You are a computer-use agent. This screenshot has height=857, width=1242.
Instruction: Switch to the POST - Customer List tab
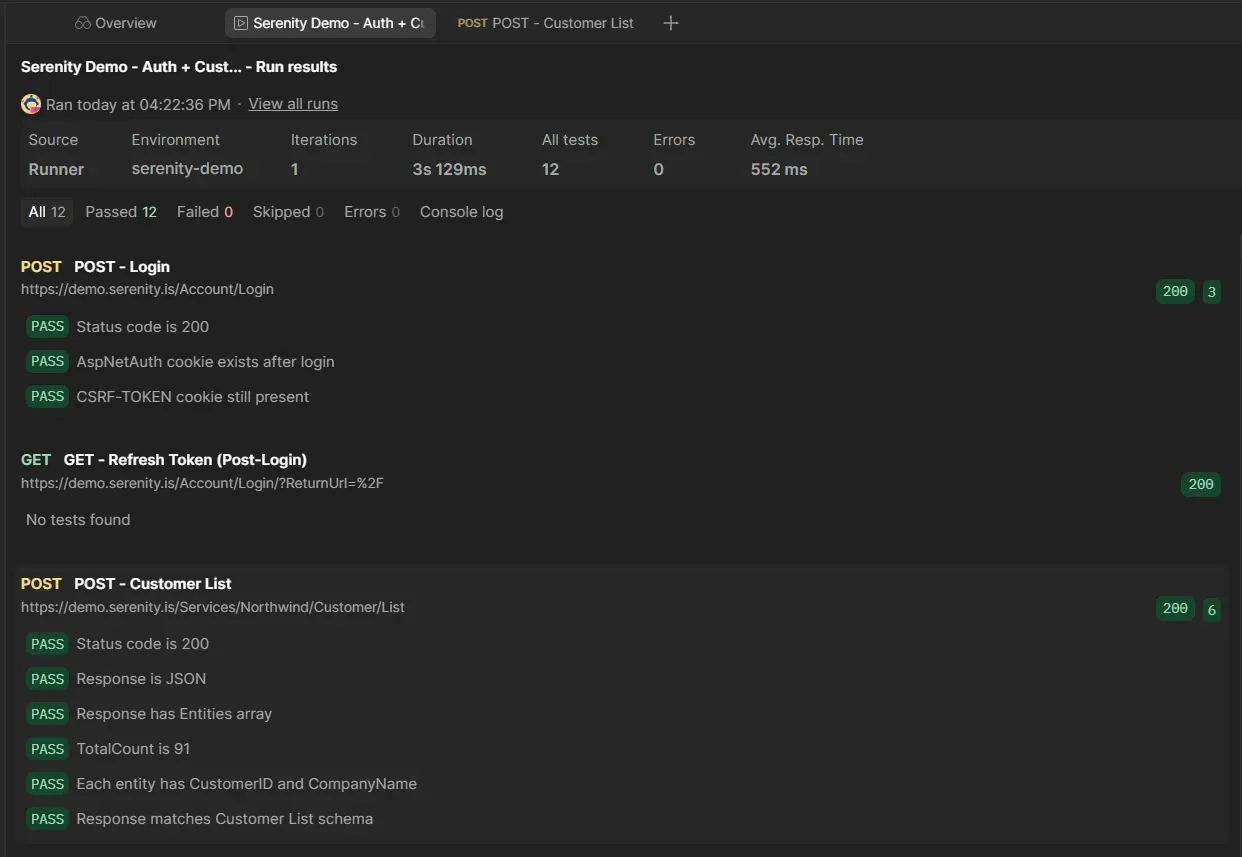[546, 23]
